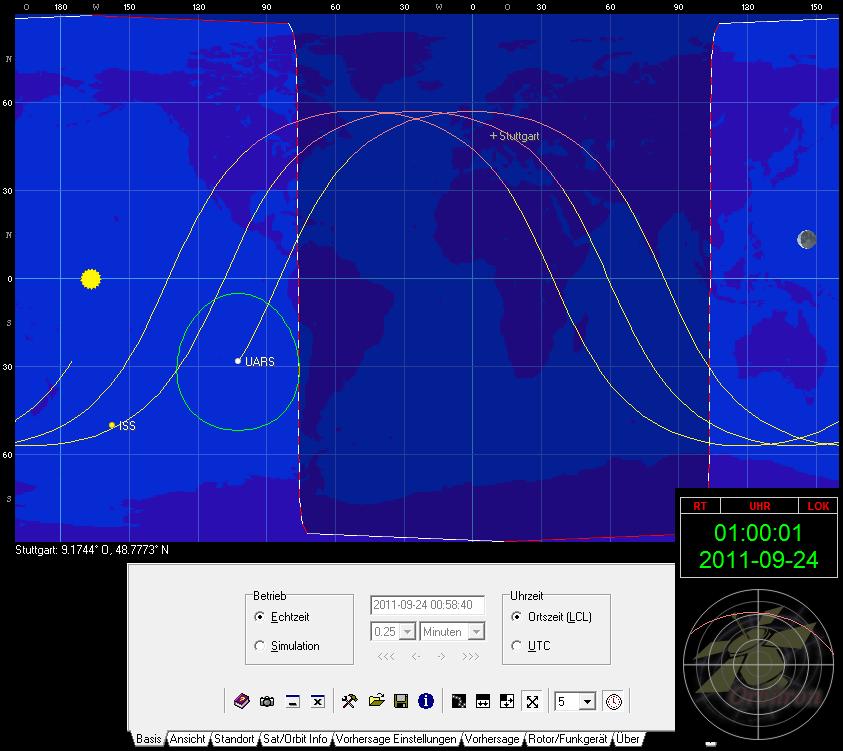843x751 pixels.
Task: Click the UARS satellite marker on map
Action: coord(238,361)
